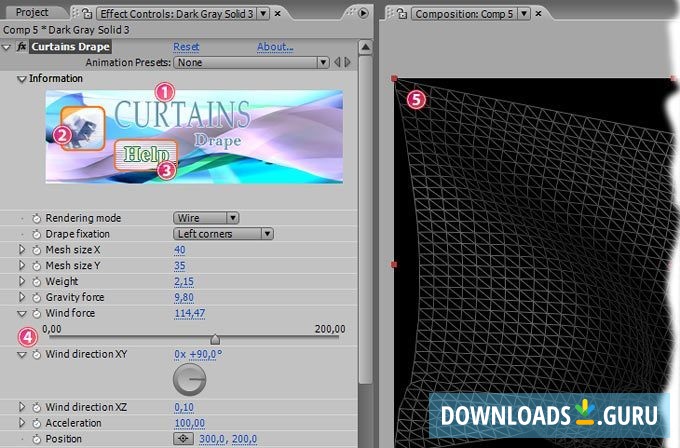Select next animation preset arrow

click(x=347, y=62)
